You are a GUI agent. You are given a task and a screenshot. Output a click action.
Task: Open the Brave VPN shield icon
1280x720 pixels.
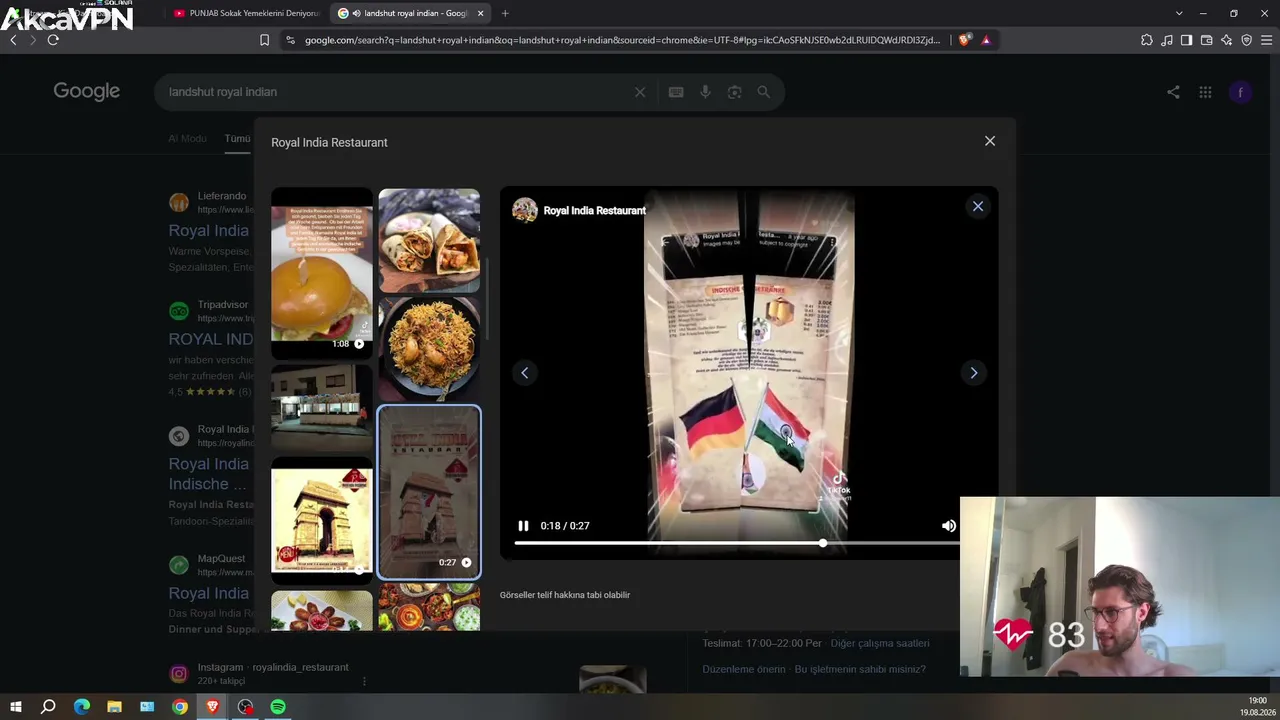click(1247, 40)
